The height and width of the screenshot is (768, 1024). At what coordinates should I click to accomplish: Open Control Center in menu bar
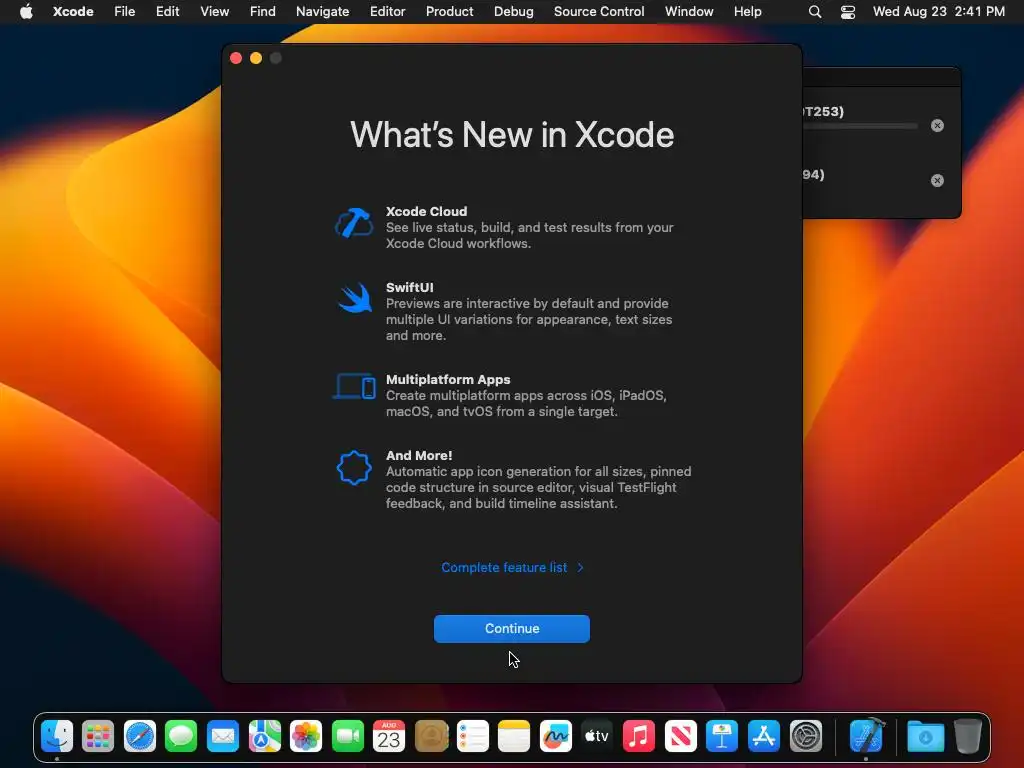848,12
